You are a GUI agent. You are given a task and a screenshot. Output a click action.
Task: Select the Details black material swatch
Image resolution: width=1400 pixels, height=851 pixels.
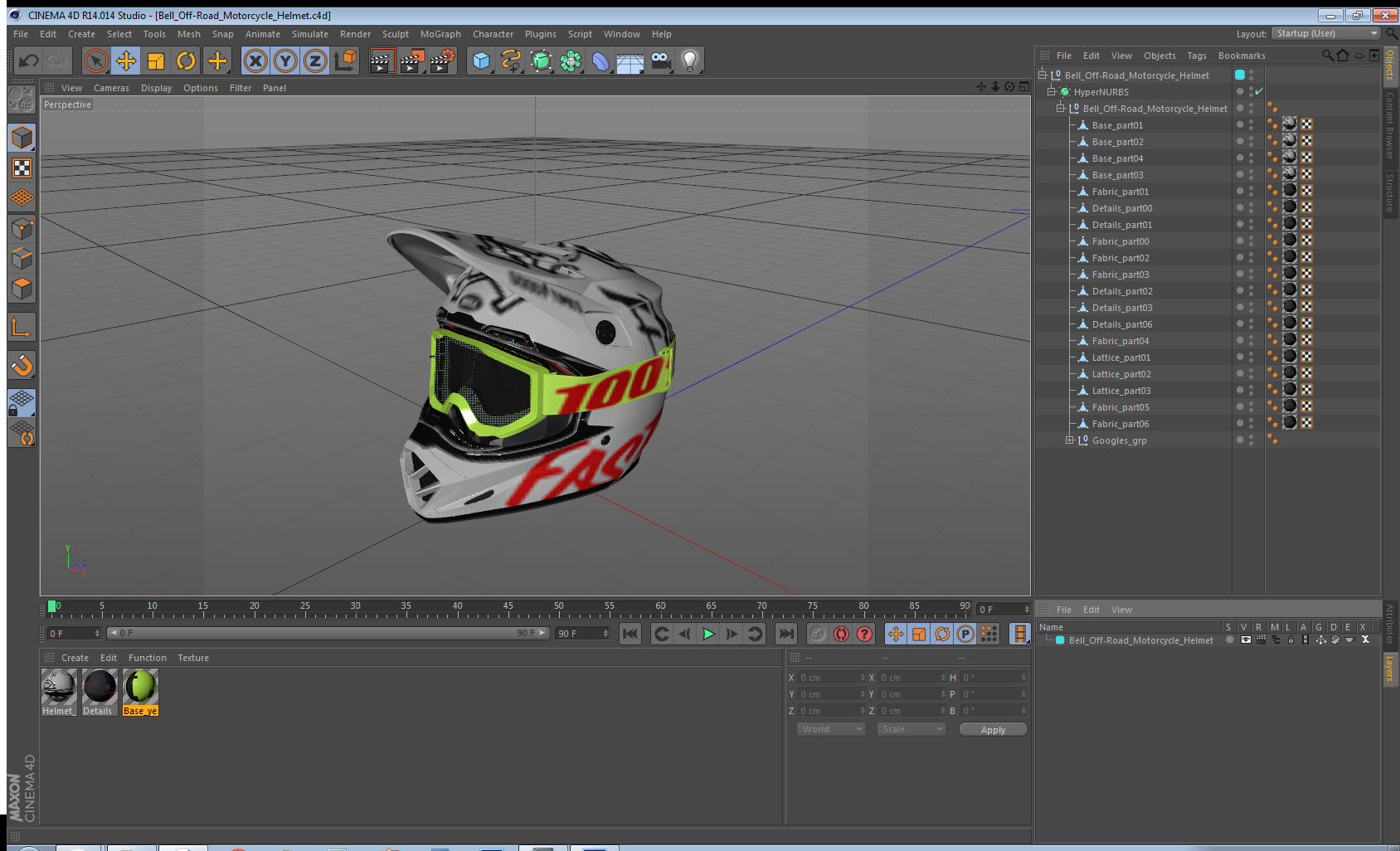[100, 692]
